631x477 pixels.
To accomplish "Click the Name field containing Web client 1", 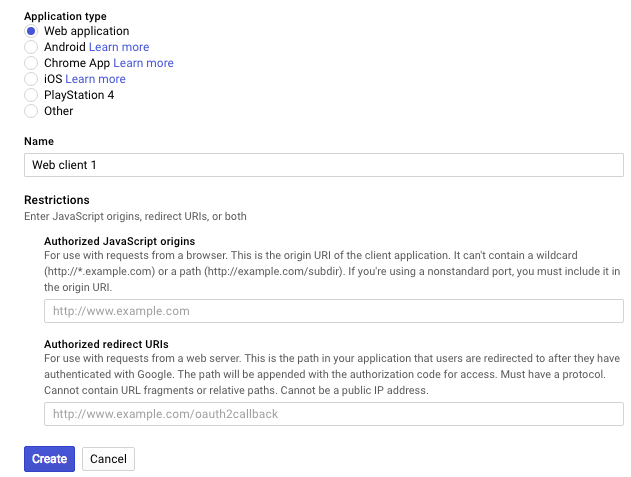I will (323, 165).
